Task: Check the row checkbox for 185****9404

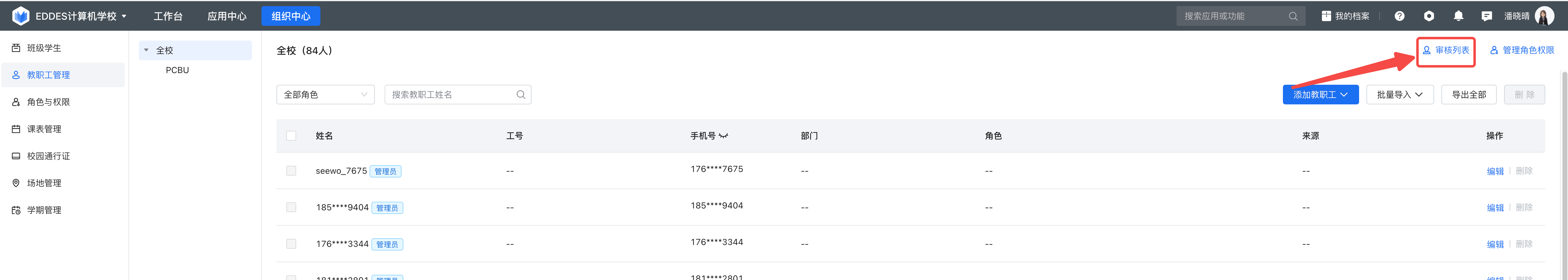Action: click(x=291, y=208)
